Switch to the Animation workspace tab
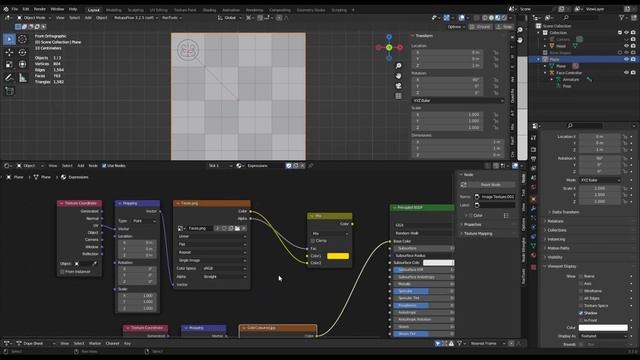Viewport: 640px width, 360px height. [231, 10]
